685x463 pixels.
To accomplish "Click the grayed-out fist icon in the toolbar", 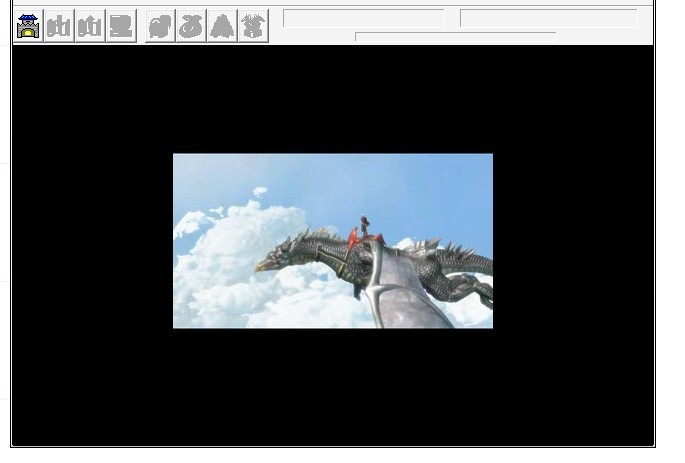I will (x=160, y=26).
